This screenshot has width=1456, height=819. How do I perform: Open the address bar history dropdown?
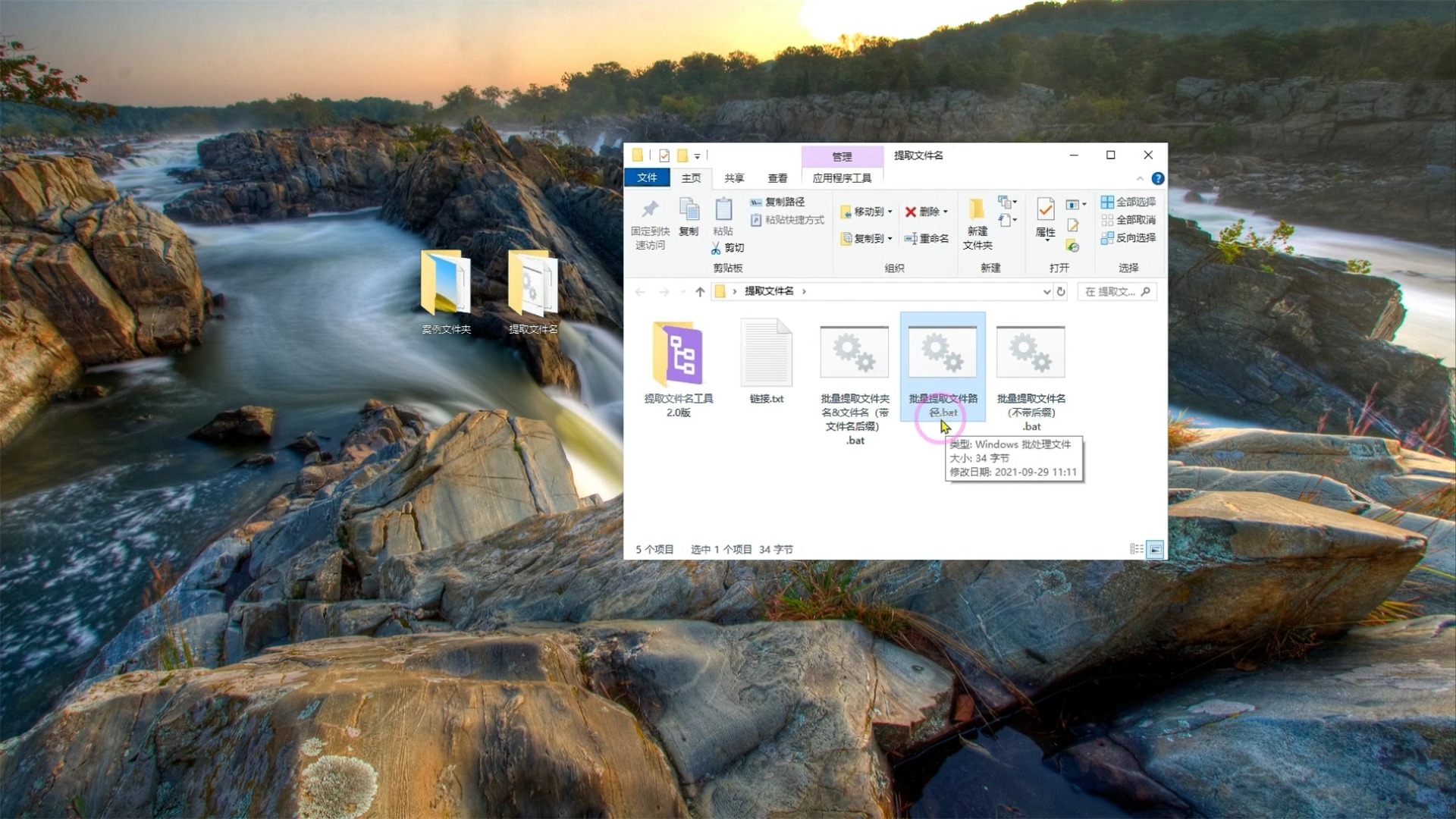click(x=1046, y=292)
